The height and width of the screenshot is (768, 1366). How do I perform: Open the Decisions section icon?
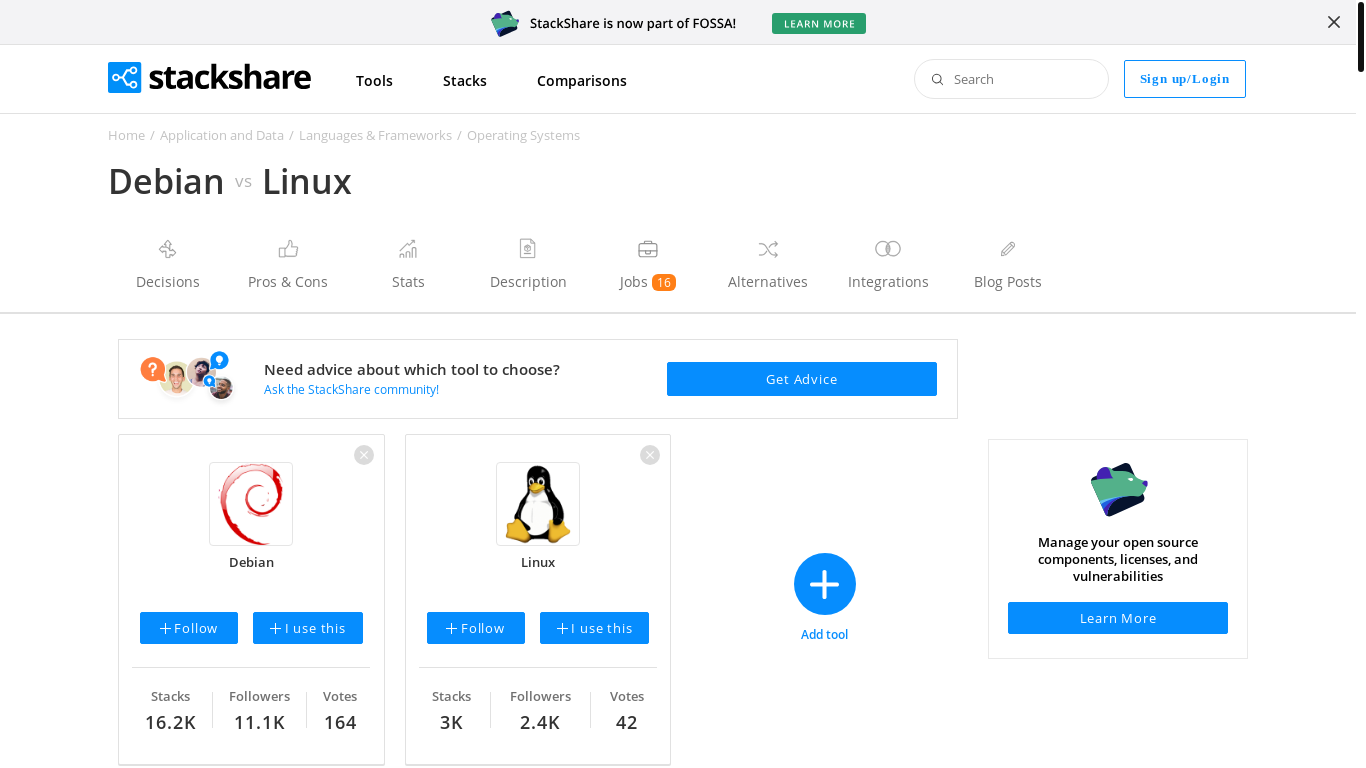pos(168,249)
